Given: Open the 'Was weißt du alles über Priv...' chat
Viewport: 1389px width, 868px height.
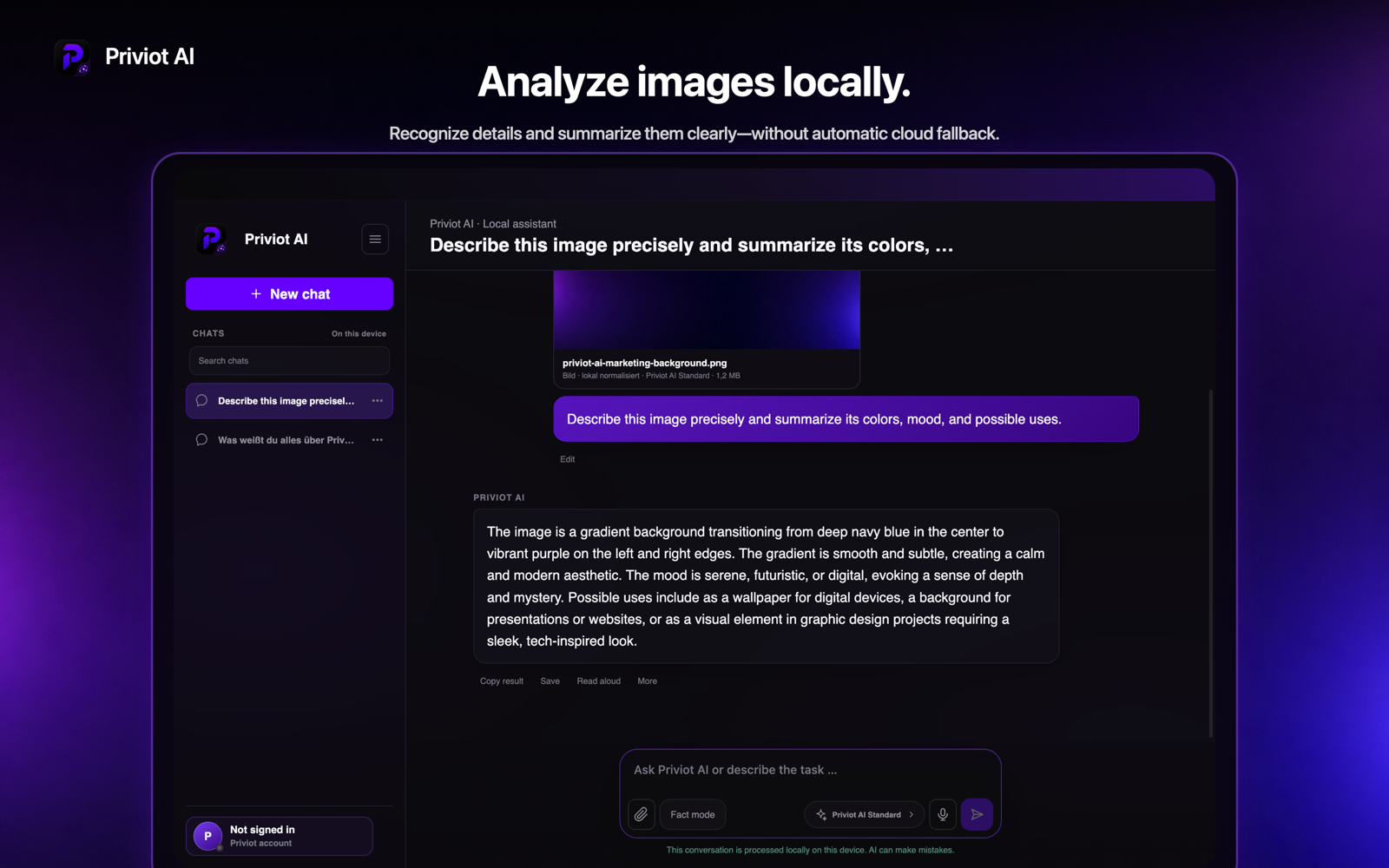Looking at the screenshot, I should [x=289, y=440].
